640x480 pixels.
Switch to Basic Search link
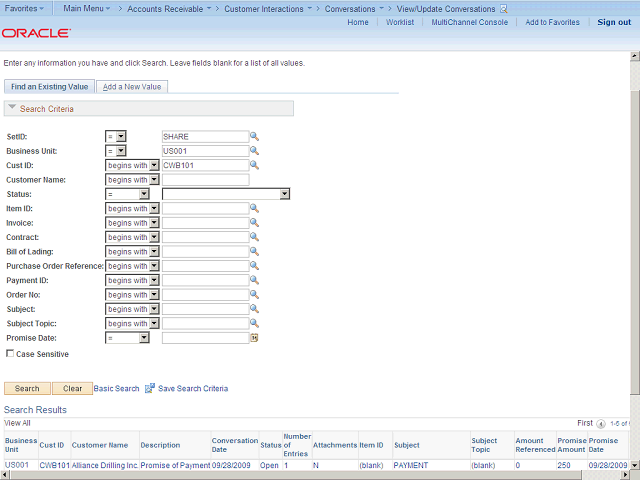point(116,389)
